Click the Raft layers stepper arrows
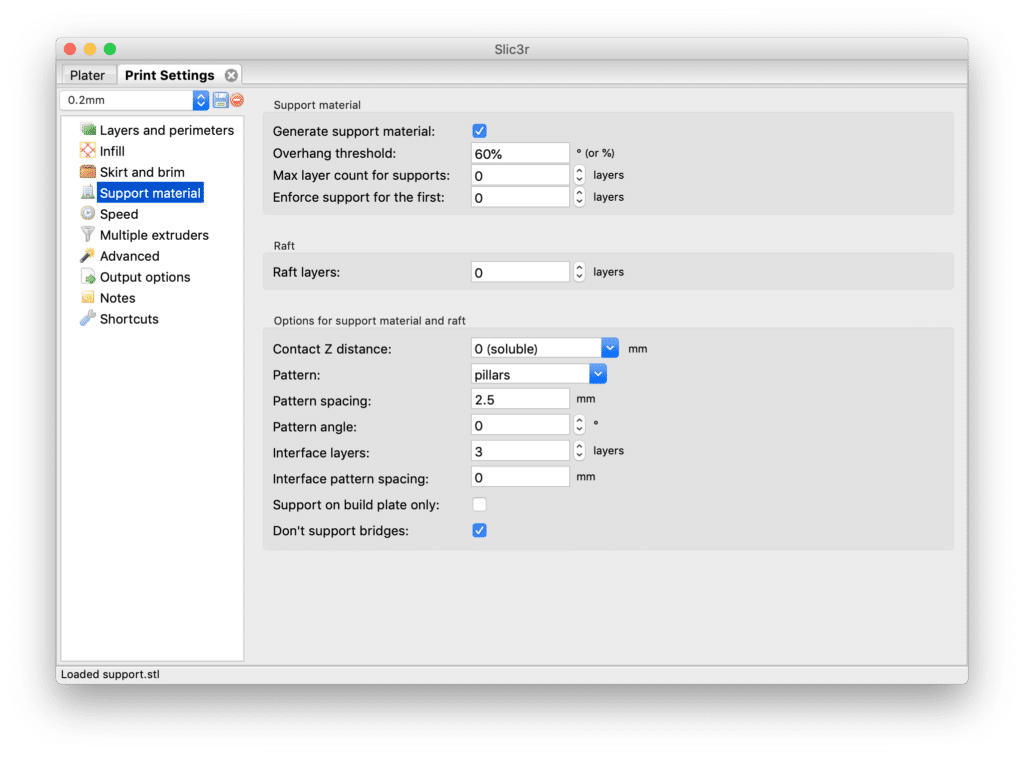1024x758 pixels. coord(579,272)
